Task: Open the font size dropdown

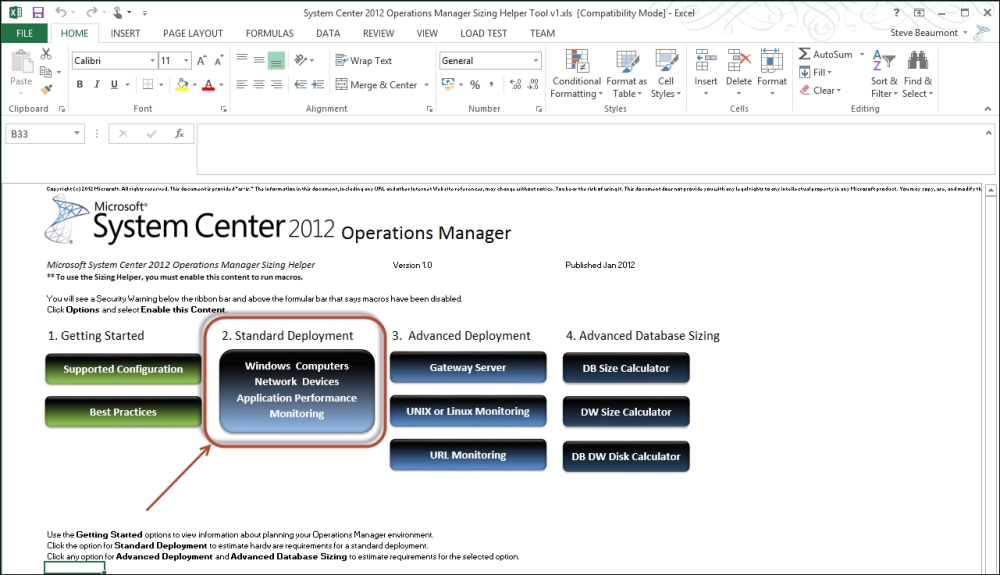Action: tap(186, 61)
